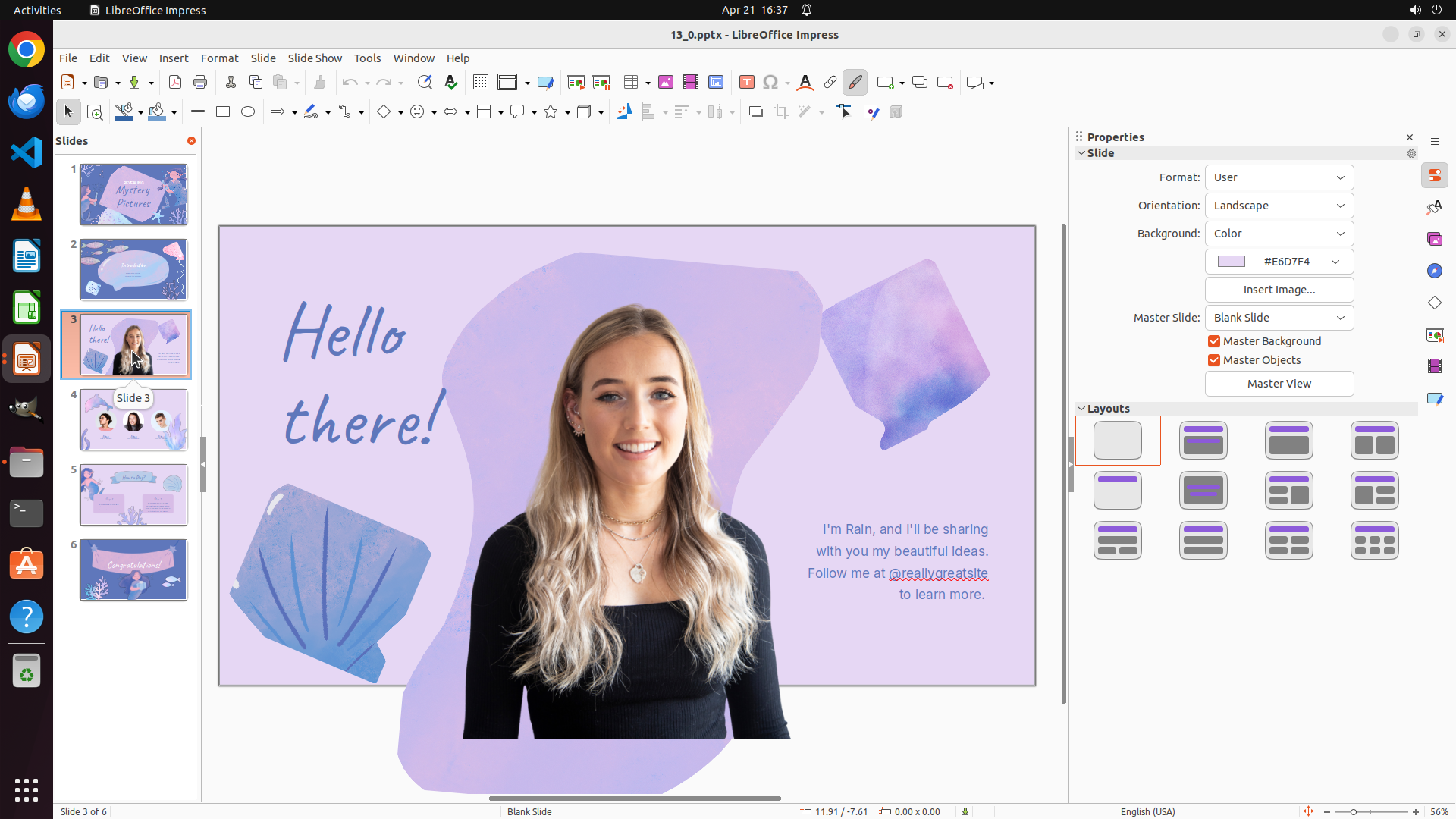The width and height of the screenshot is (1456, 819).
Task: Click the Crop Image tool icon
Action: [781, 112]
